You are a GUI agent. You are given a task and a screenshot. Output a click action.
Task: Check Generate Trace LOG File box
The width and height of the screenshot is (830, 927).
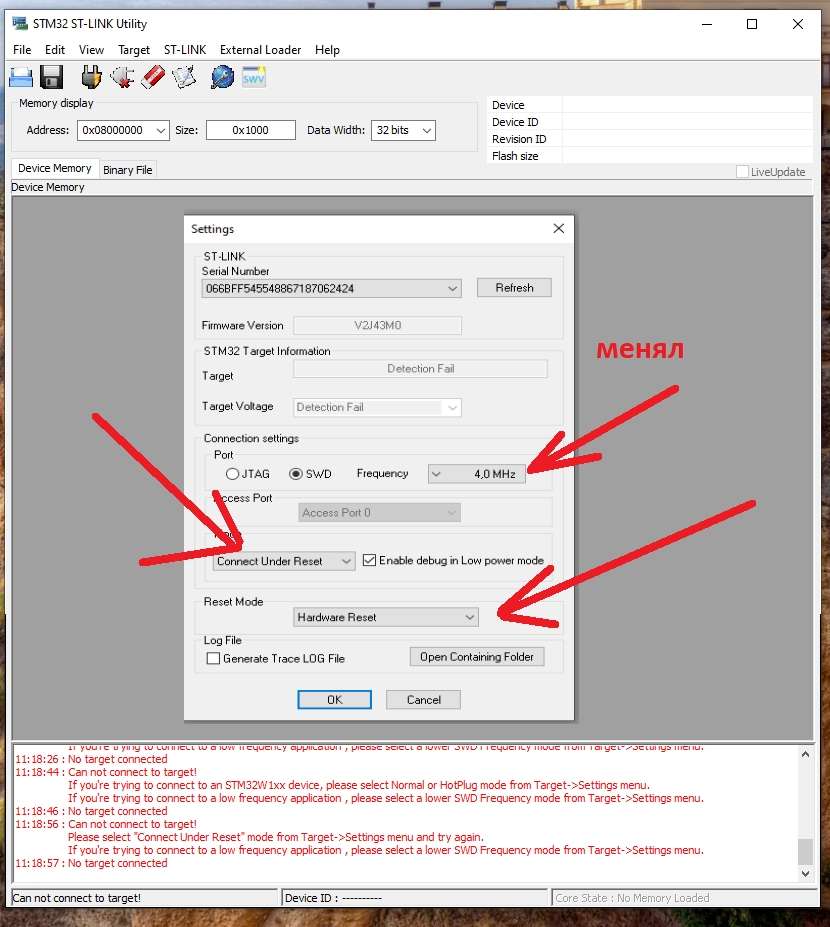213,658
